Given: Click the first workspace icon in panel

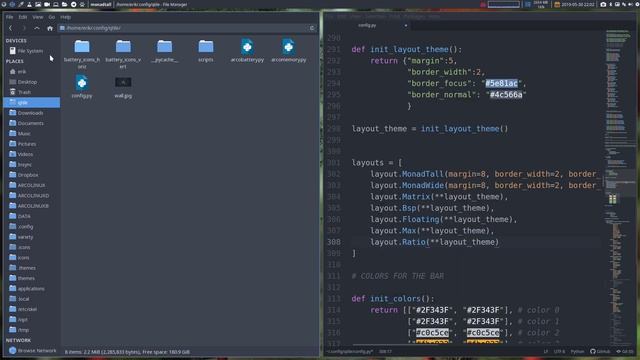Looking at the screenshot, I should point(4,4).
